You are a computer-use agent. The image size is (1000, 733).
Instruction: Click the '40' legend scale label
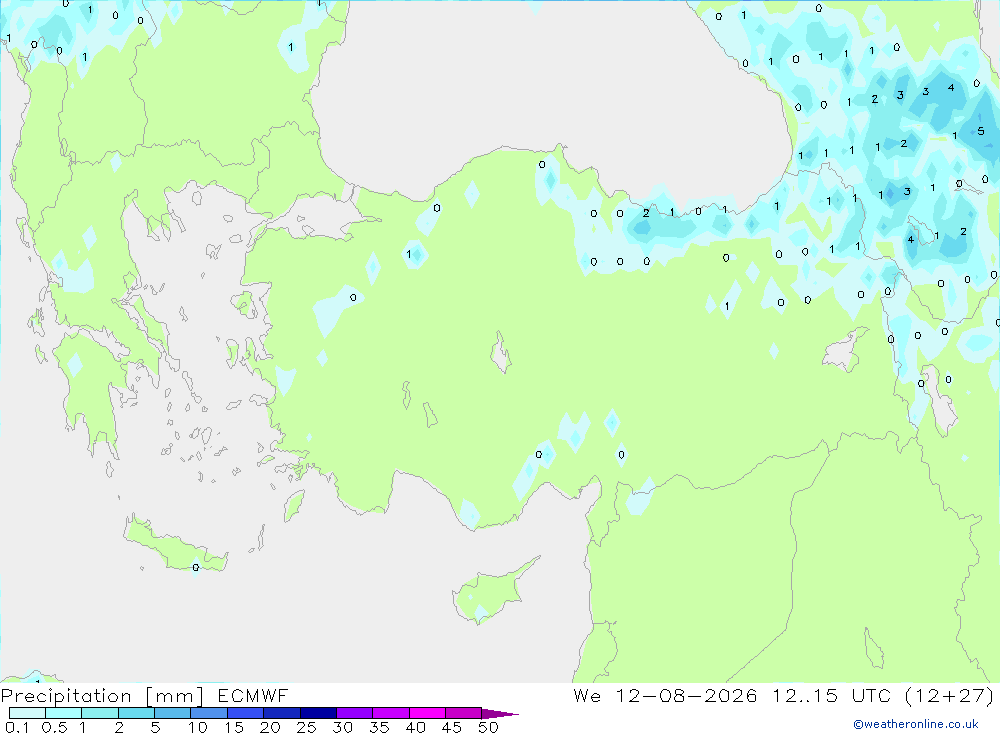(x=415, y=727)
